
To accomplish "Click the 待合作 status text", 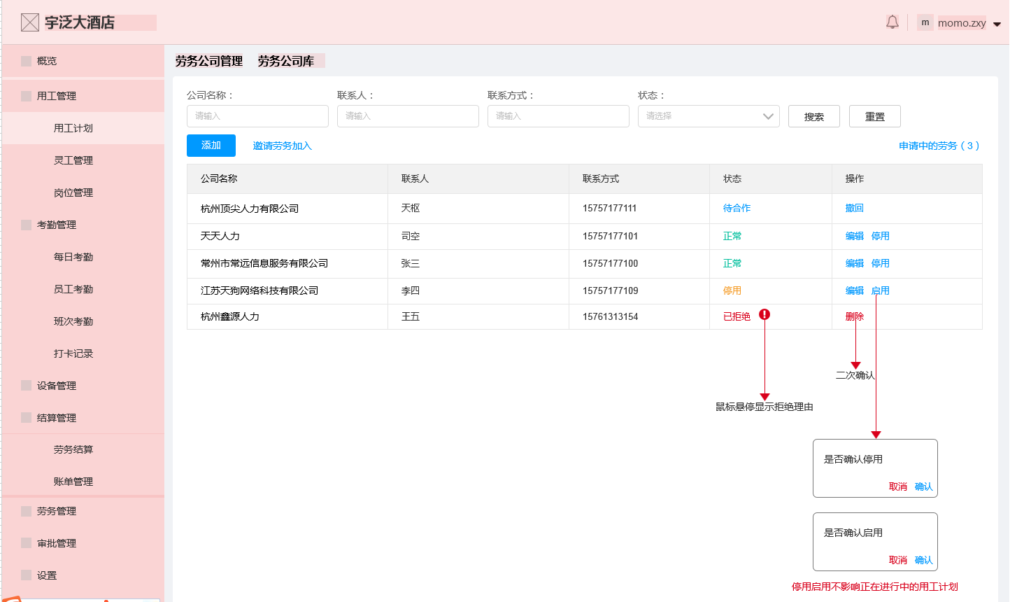I will [737, 208].
